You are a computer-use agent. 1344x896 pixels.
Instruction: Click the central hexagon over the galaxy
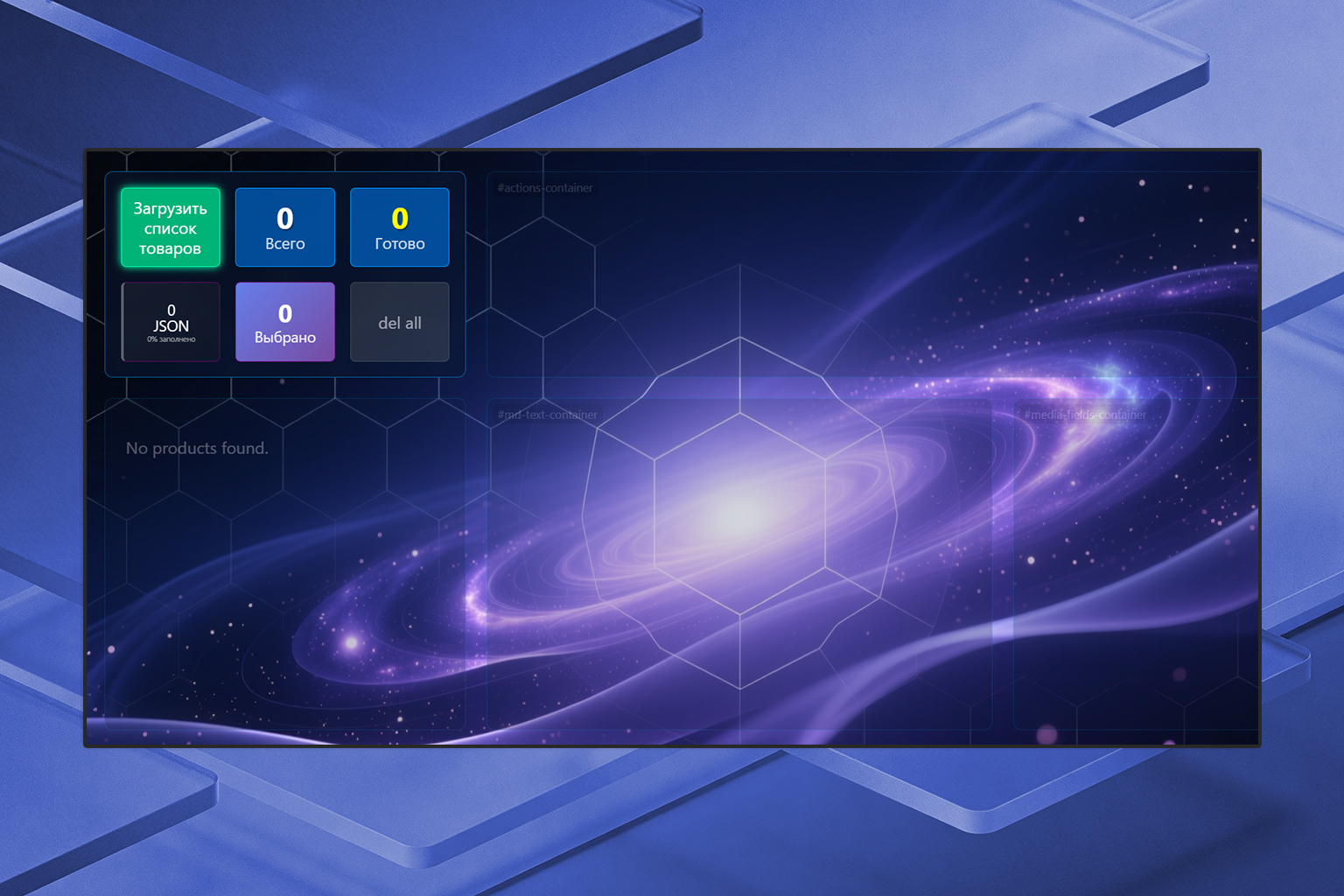(740, 512)
